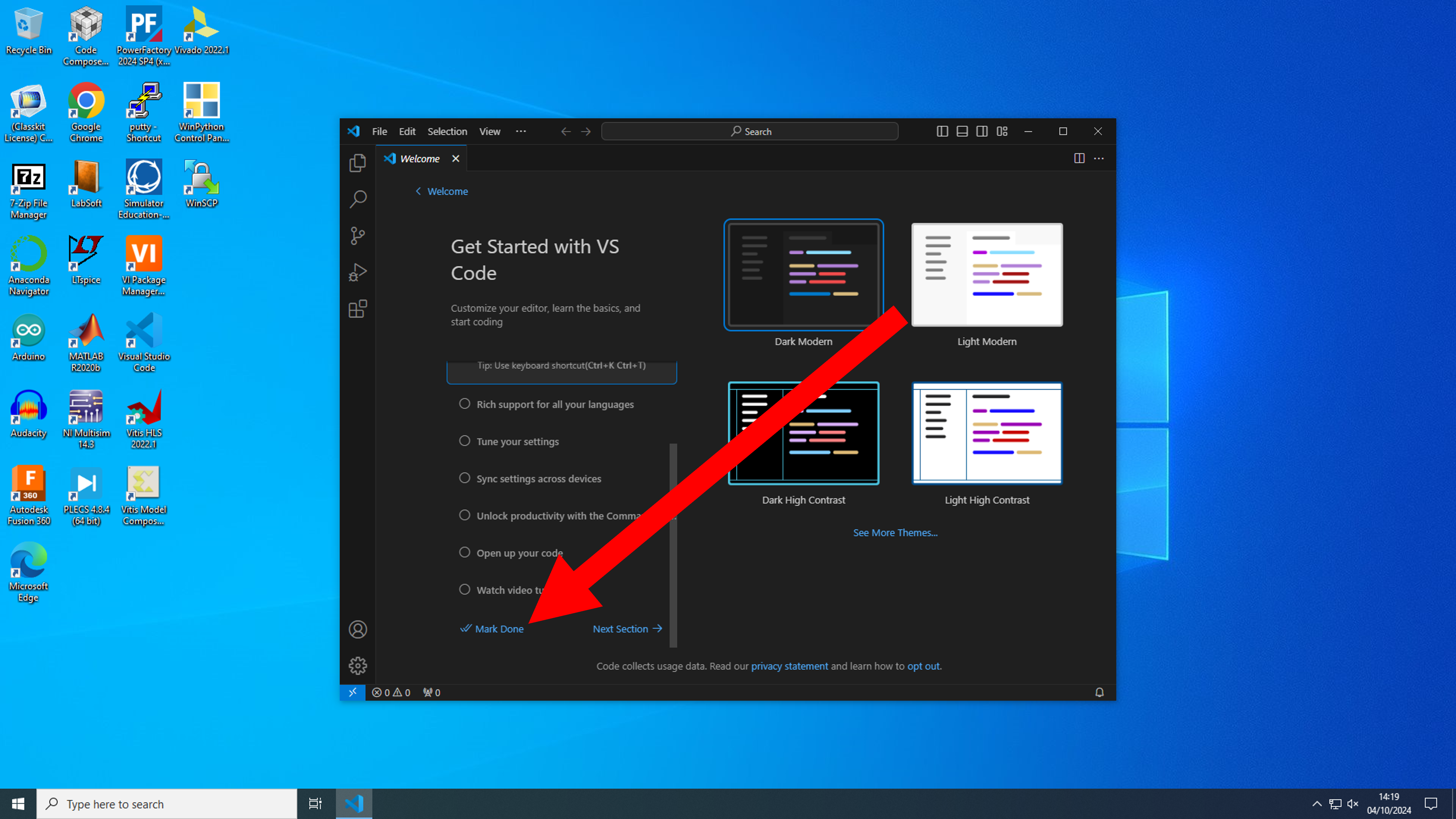Select Unlock productivity with Command Palette step
The width and height of the screenshot is (1456, 819).
tap(561, 516)
